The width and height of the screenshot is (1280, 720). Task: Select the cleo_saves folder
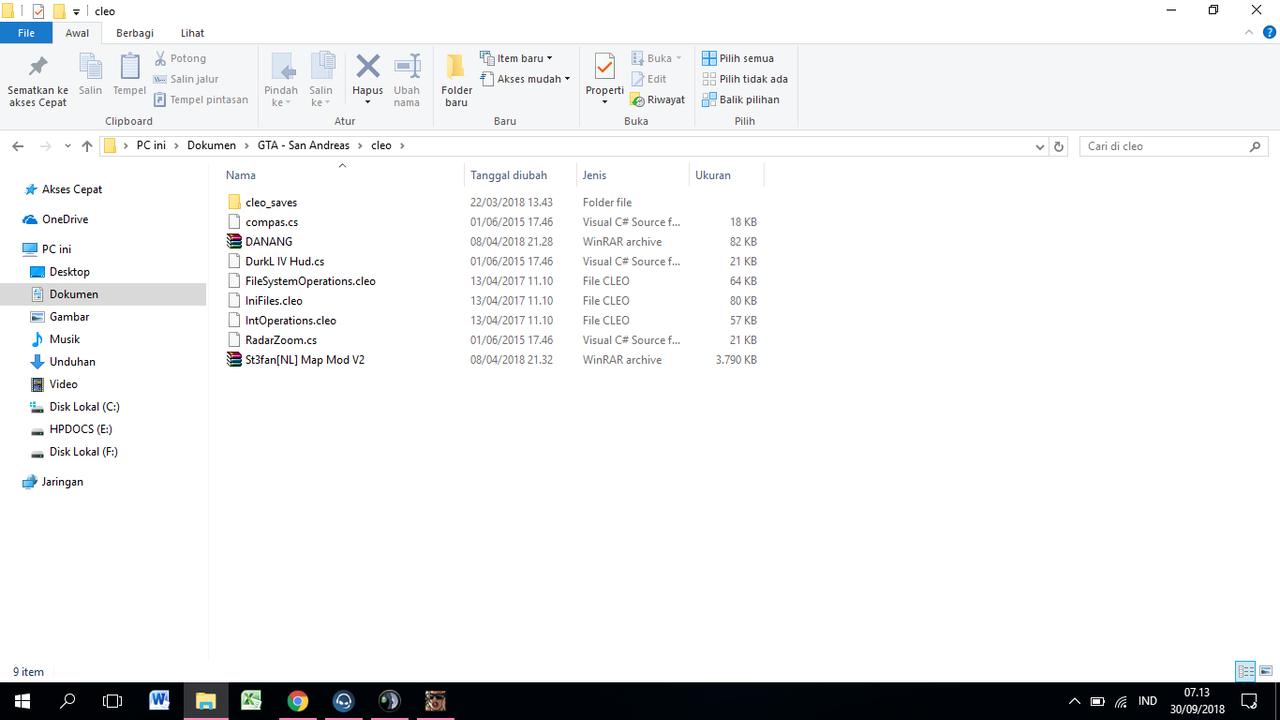(x=271, y=202)
